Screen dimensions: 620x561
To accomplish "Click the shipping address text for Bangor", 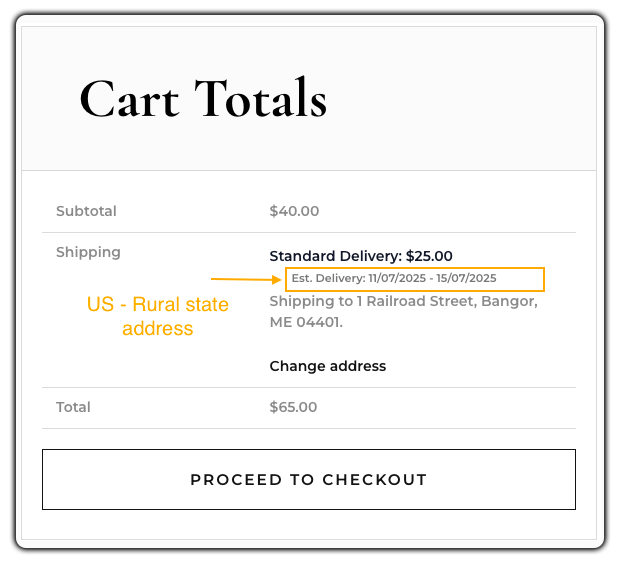I will 403,312.
